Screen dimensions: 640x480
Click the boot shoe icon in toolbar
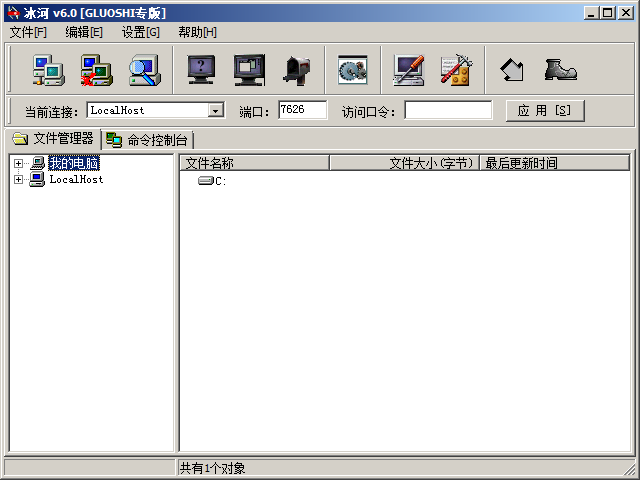click(x=560, y=70)
